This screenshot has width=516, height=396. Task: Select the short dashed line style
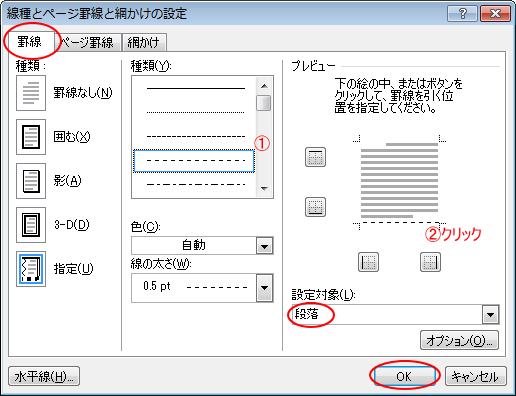pyautogui.click(x=196, y=136)
